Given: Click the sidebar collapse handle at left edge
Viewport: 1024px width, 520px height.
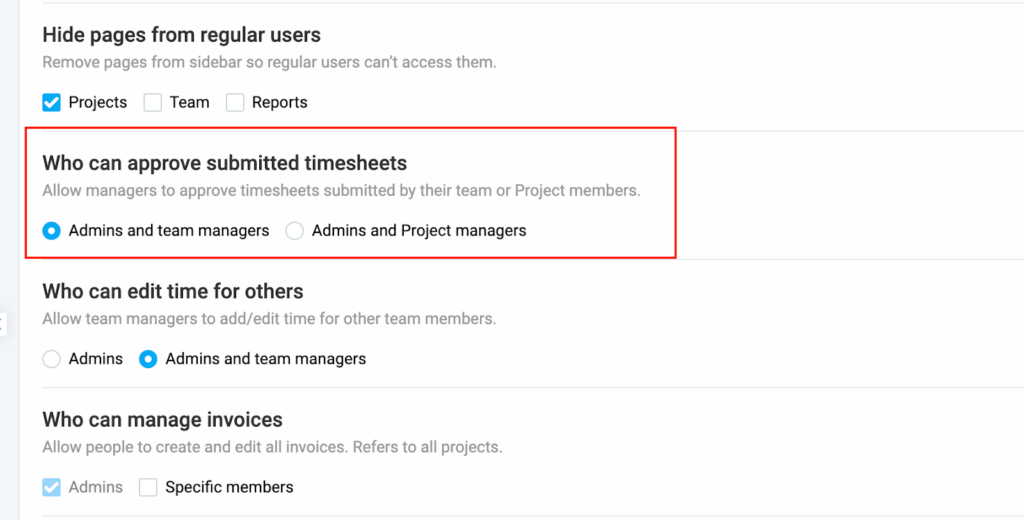Looking at the screenshot, I should coord(3,323).
